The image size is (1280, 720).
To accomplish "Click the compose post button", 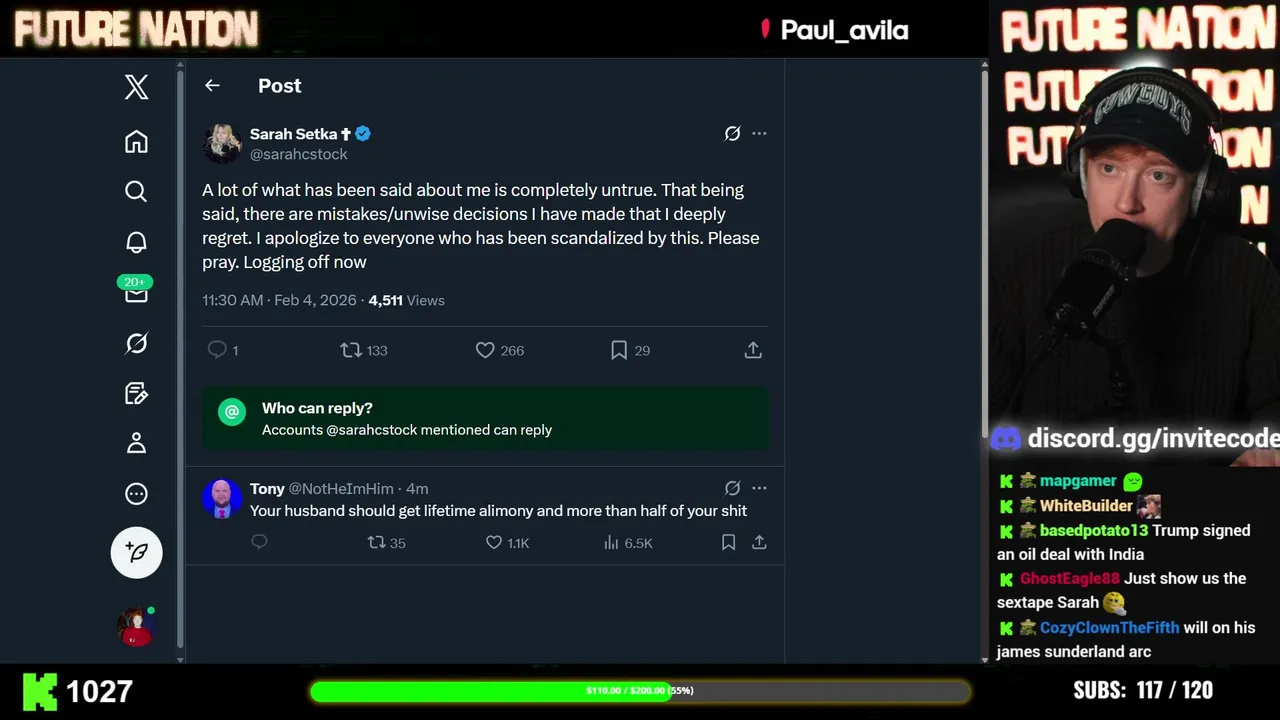I will coord(136,552).
